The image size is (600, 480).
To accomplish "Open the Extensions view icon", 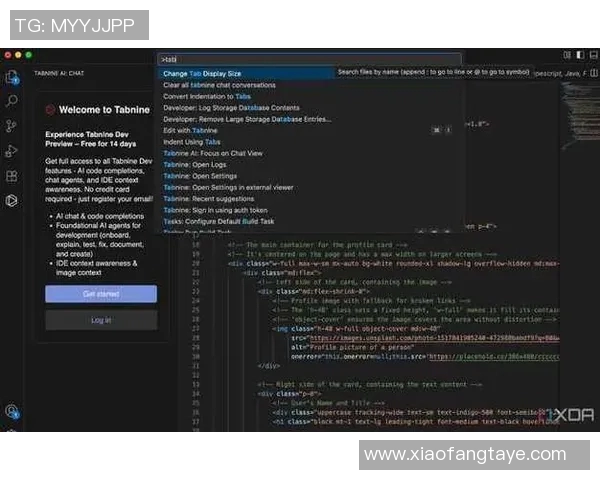I will pyautogui.click(x=11, y=176).
